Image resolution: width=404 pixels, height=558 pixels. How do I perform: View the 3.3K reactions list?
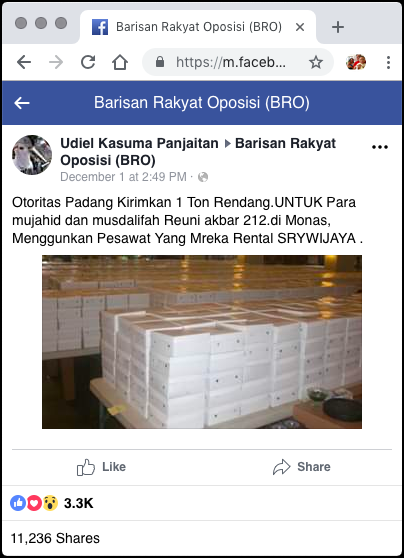click(x=52, y=503)
